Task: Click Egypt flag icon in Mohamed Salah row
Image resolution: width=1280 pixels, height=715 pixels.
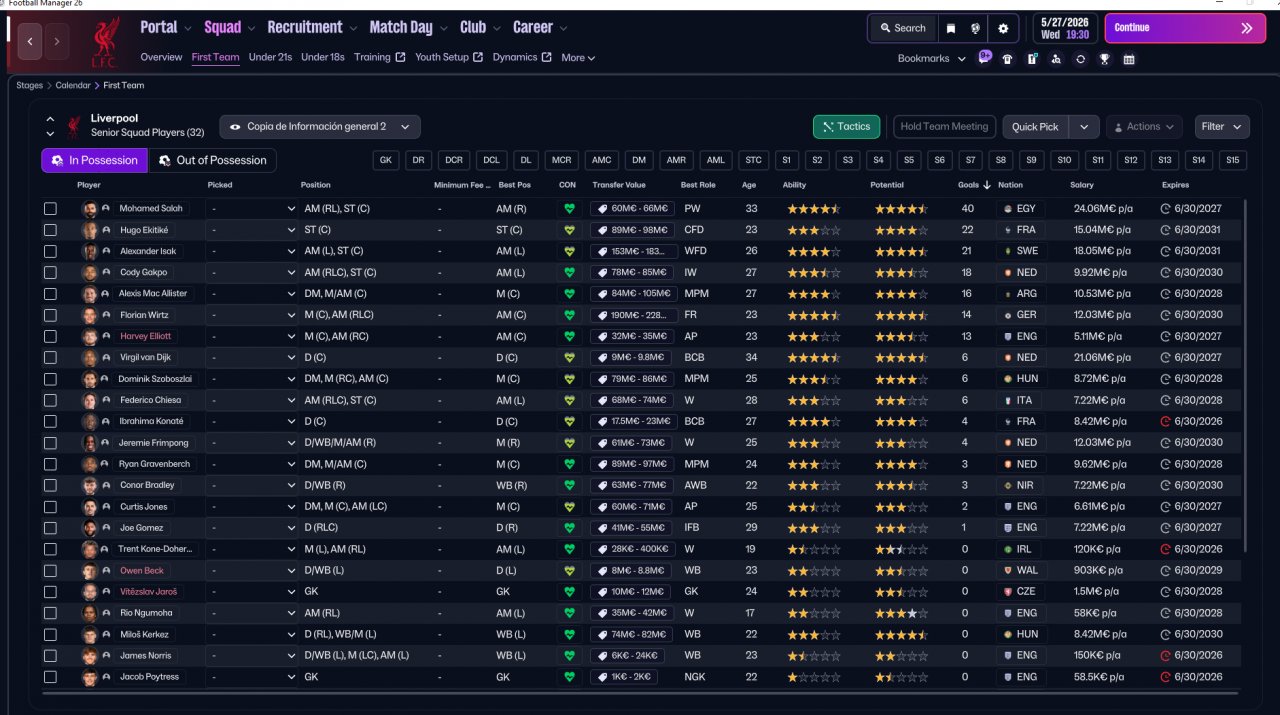Action: [x=1006, y=209]
